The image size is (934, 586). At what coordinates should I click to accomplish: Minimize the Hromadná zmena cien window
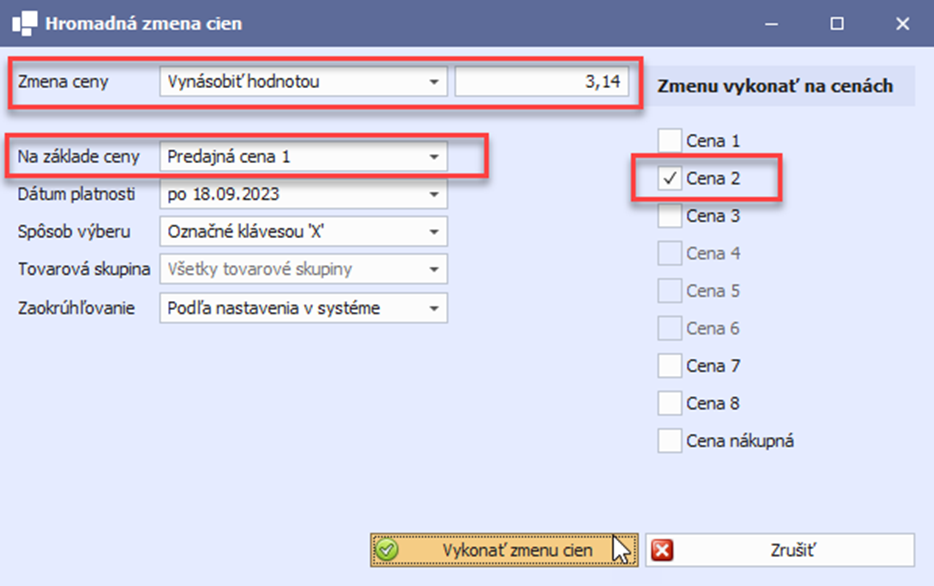[x=773, y=22]
